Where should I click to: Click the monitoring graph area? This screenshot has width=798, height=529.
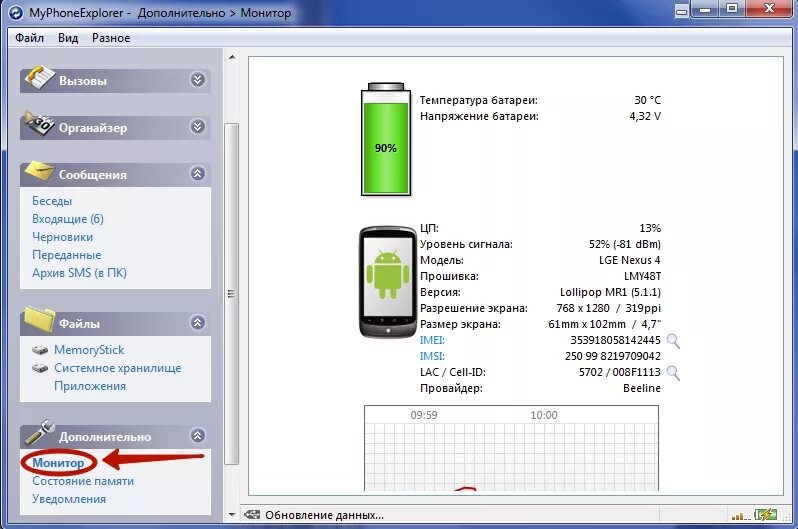(x=511, y=449)
